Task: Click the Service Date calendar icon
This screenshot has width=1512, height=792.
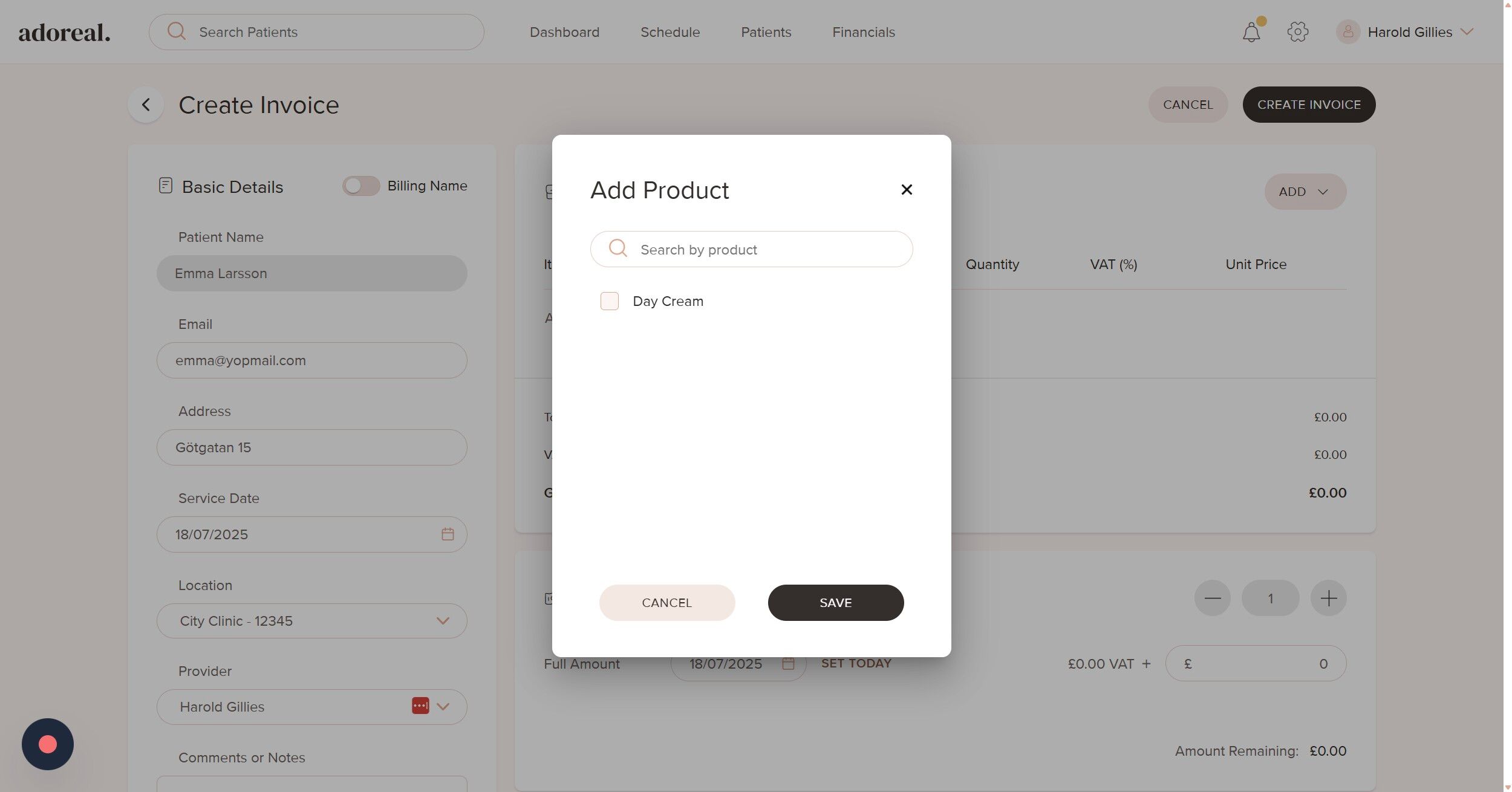Action: tap(448, 534)
